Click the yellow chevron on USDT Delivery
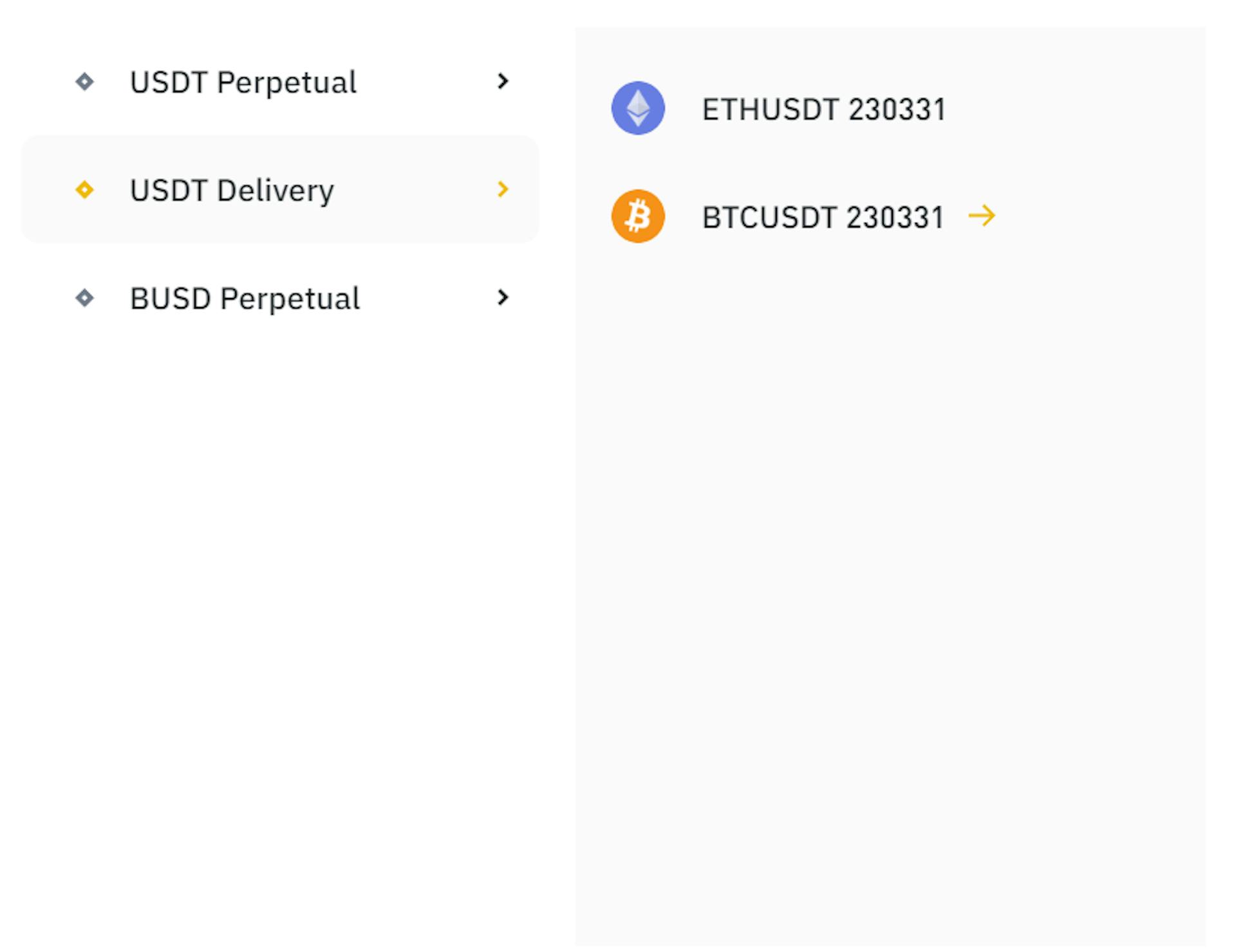The image size is (1236, 952). point(503,189)
